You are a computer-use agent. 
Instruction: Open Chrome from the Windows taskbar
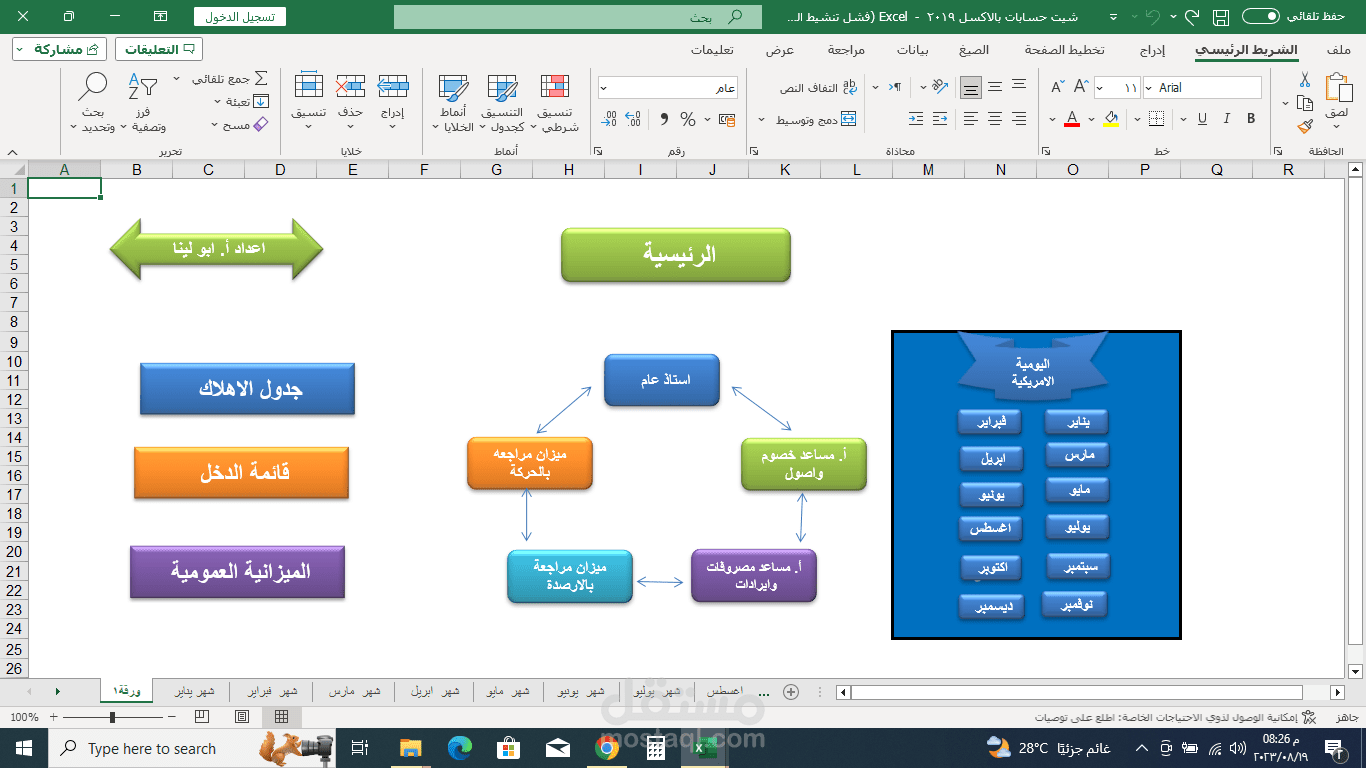pyautogui.click(x=607, y=748)
